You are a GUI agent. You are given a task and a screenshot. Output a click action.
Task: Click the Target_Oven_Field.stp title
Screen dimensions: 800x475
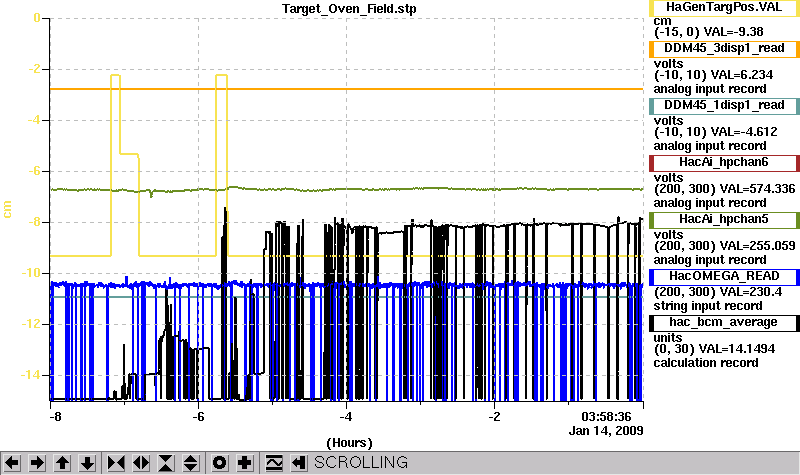tap(348, 9)
